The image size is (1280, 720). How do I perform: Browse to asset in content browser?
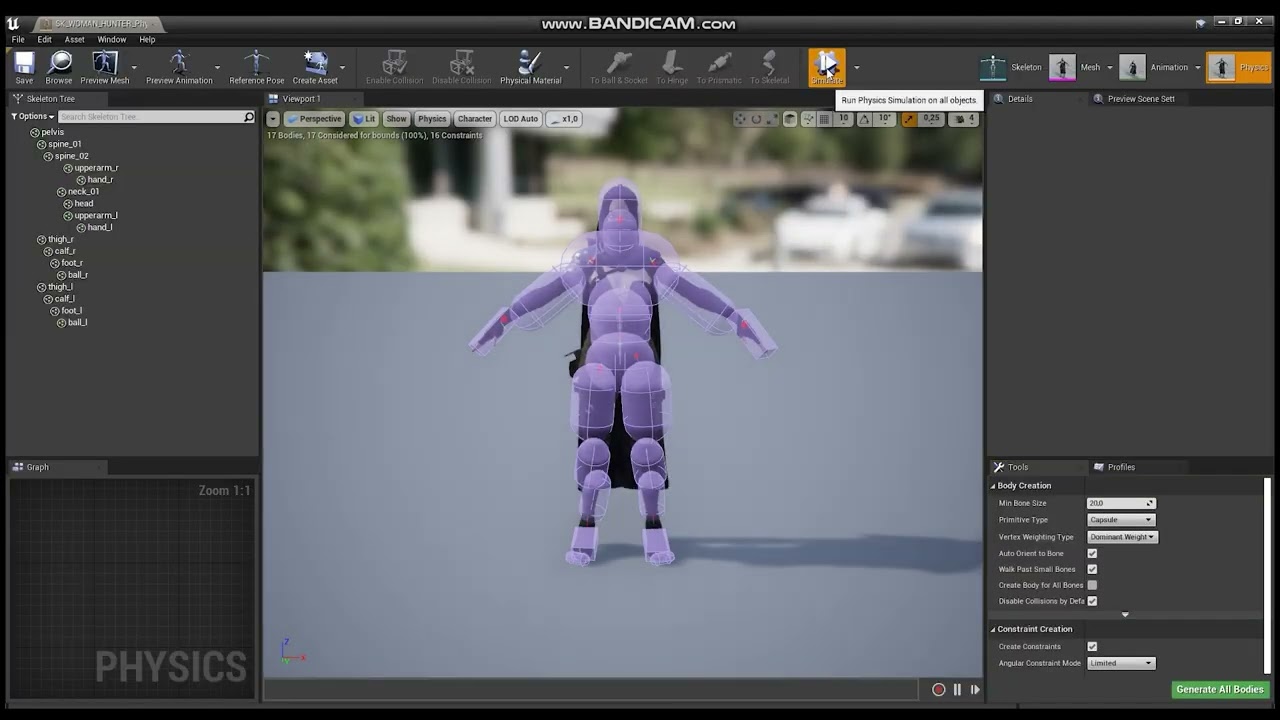coord(59,68)
